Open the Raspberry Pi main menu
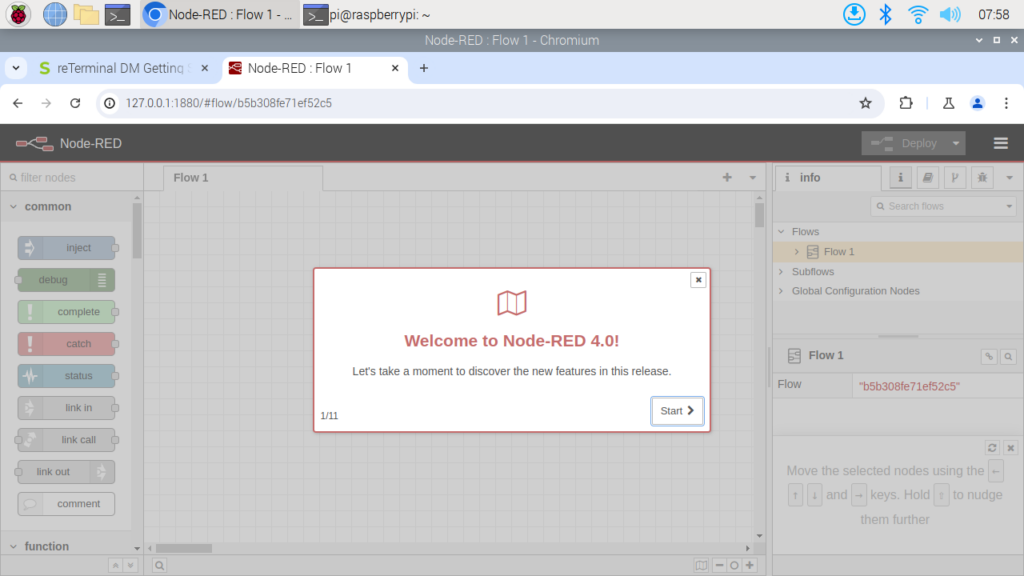This screenshot has width=1024, height=576. pyautogui.click(x=18, y=14)
